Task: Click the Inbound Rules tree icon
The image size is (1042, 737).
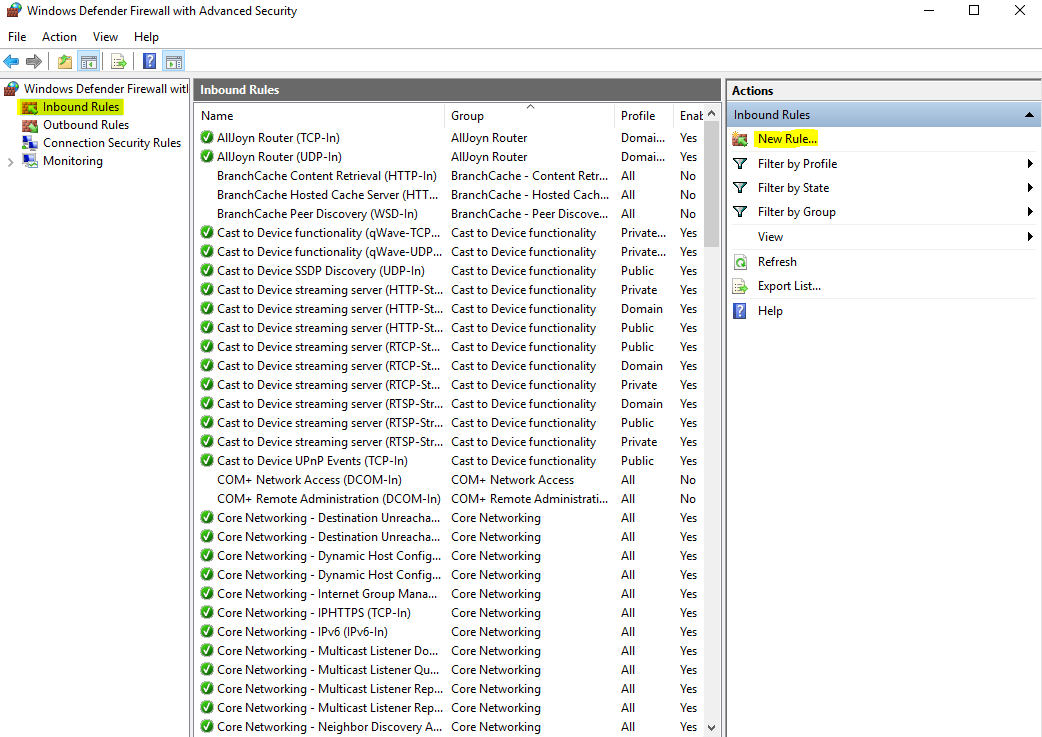Action: click(x=30, y=107)
